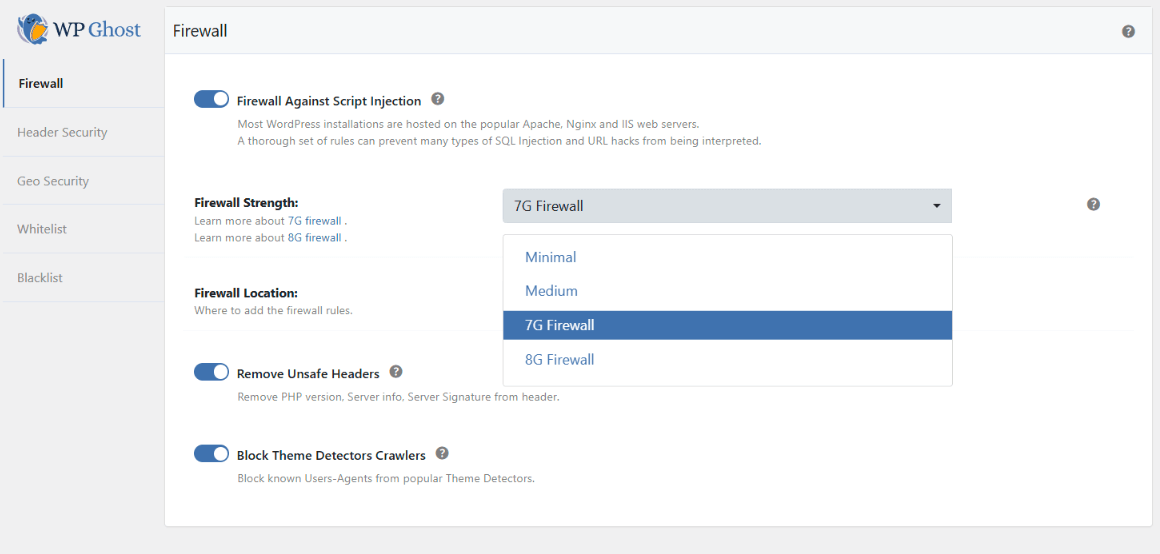Follow the 7G firewall learn more link
1160x554 pixels.
(315, 221)
